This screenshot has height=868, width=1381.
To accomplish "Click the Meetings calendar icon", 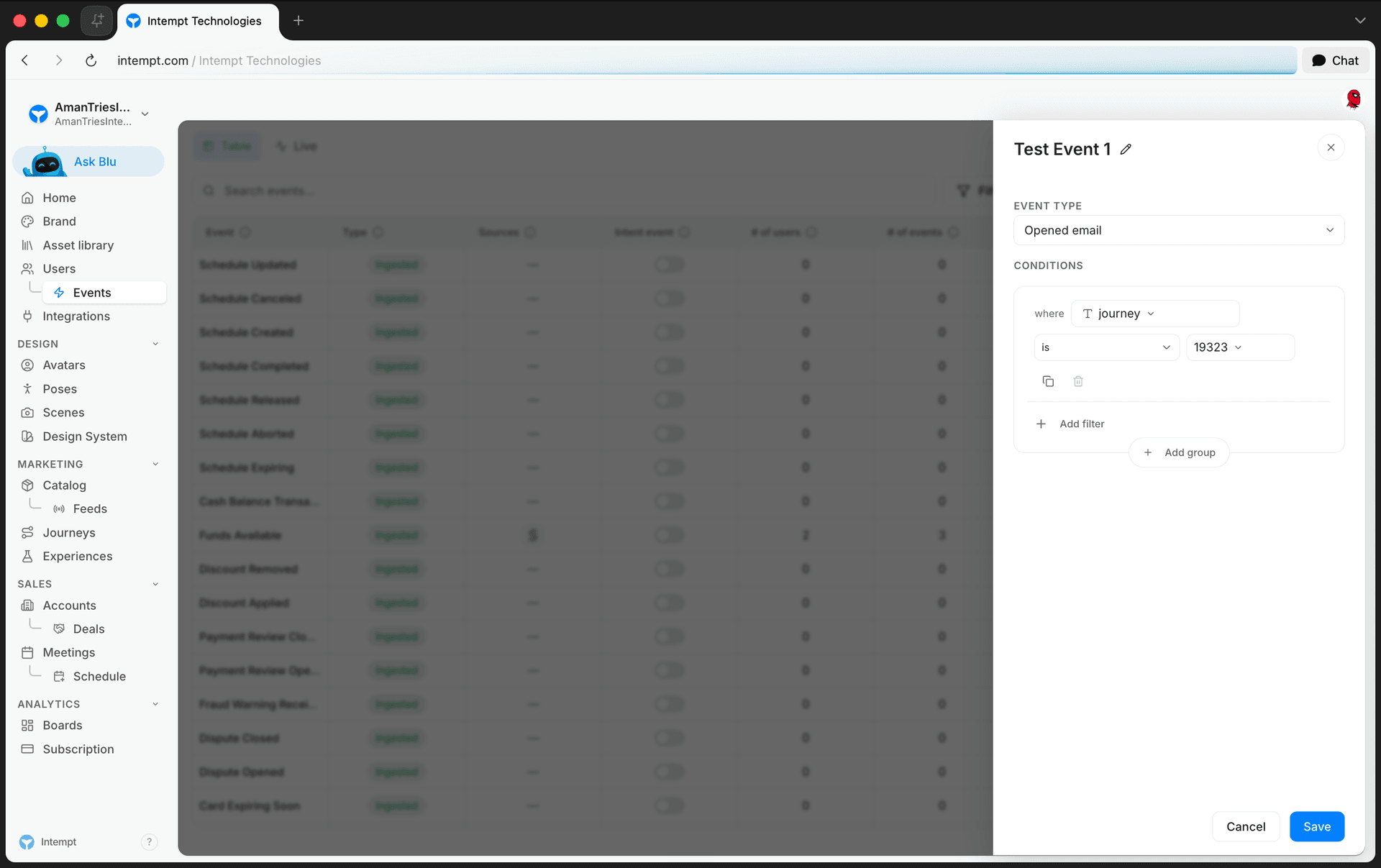I will click(27, 653).
